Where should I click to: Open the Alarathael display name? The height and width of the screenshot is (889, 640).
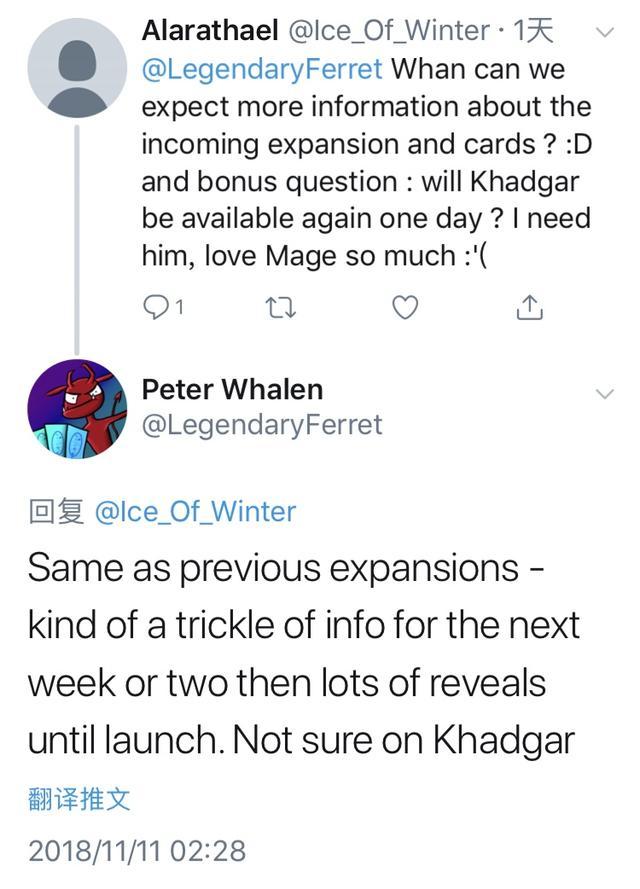[x=210, y=31]
